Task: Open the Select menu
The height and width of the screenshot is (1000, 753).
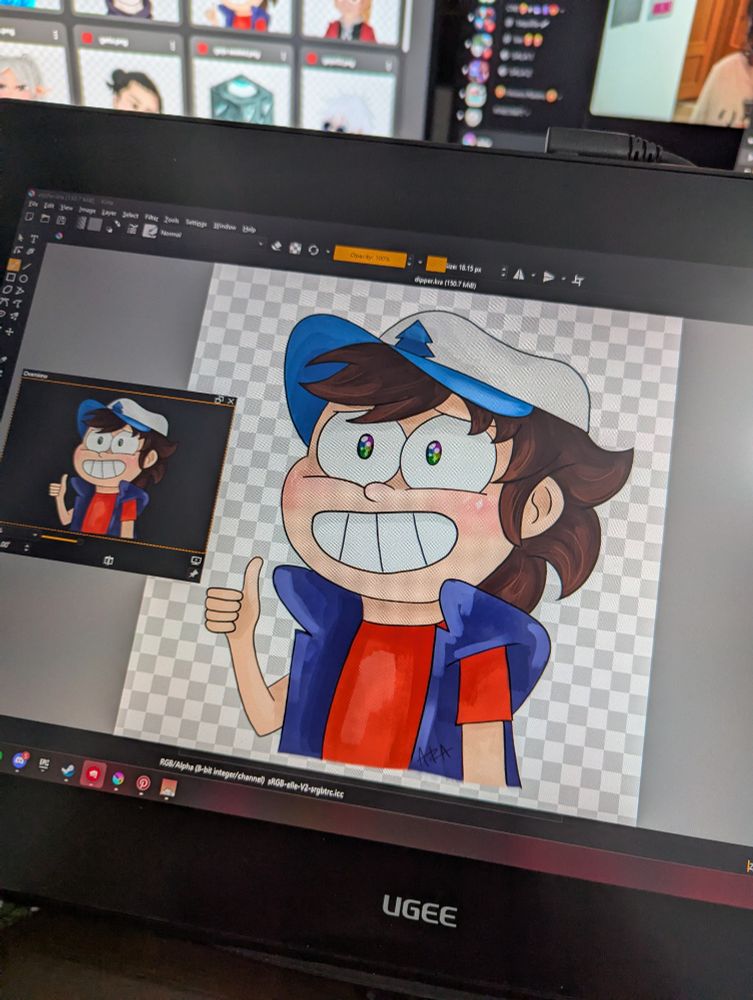Action: click(130, 216)
